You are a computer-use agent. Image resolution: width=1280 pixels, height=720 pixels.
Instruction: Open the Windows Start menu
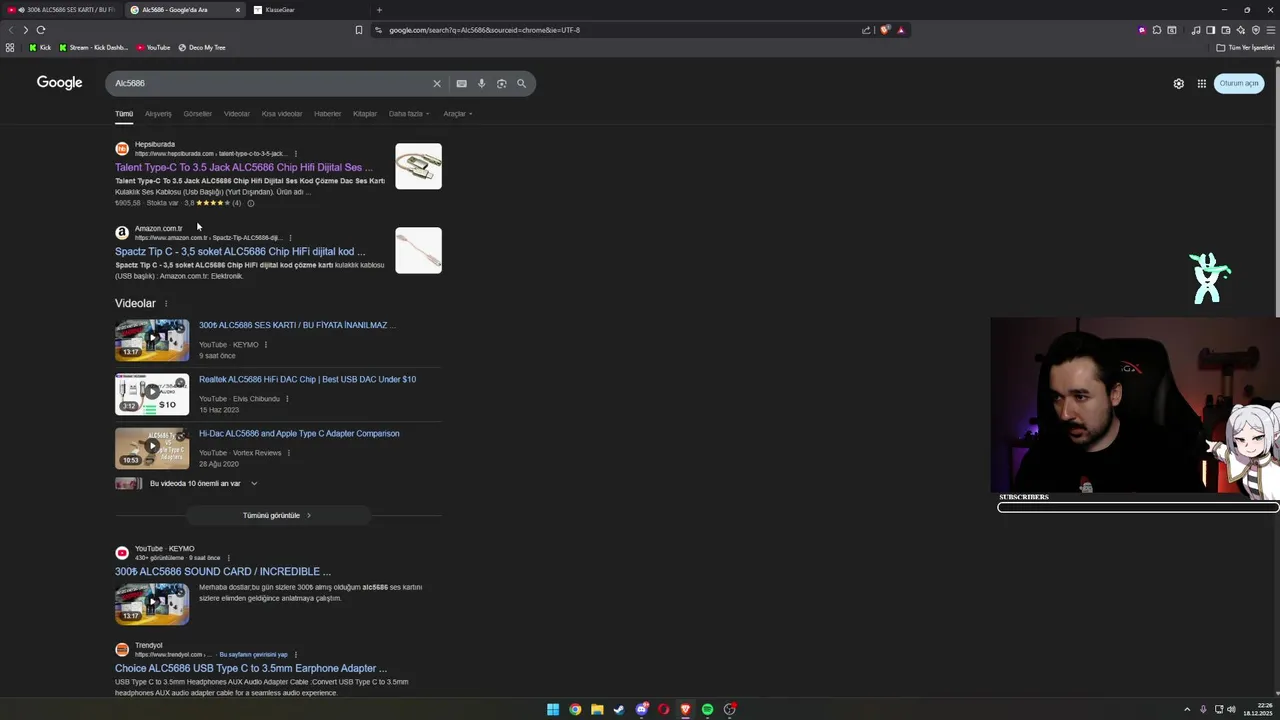tap(553, 709)
